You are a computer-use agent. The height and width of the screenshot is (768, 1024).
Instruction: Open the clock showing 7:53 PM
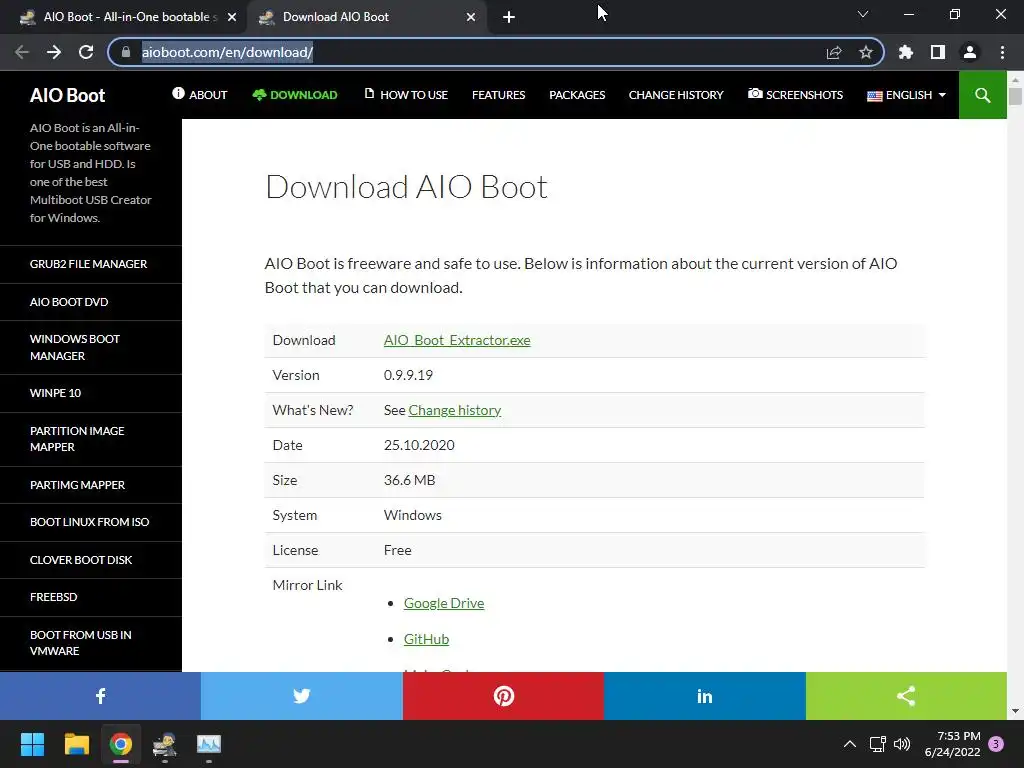(x=952, y=744)
